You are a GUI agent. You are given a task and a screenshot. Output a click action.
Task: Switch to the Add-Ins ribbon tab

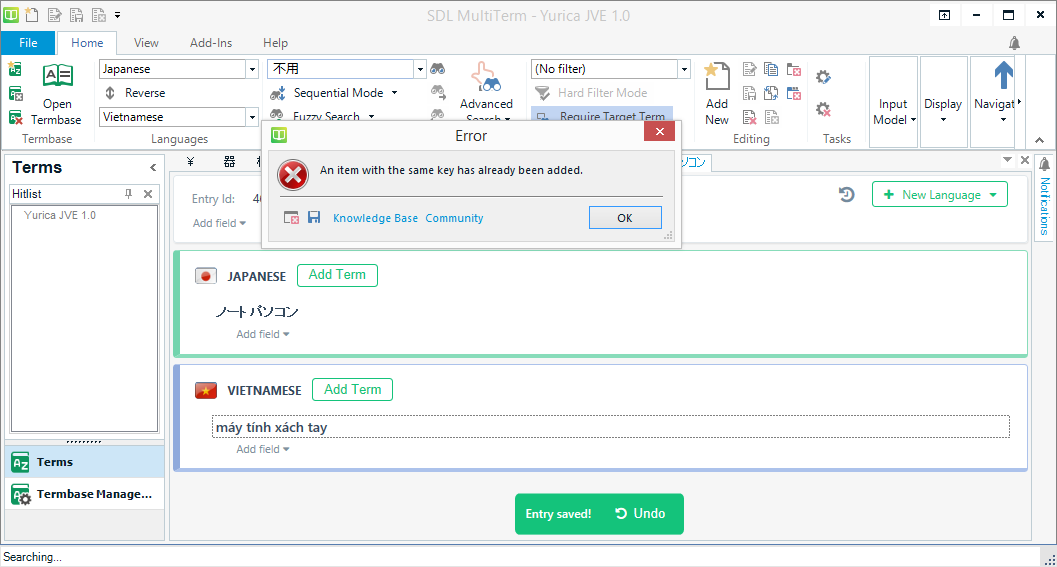211,42
